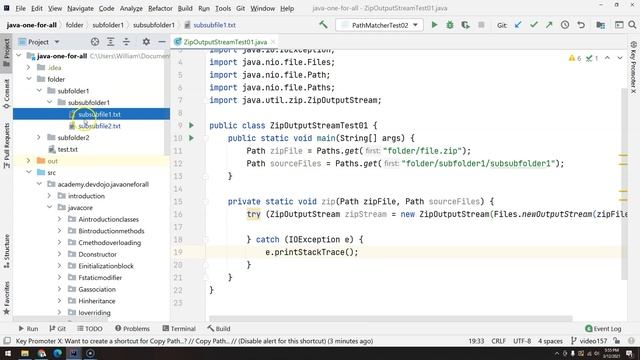Open Project panel settings gear
The image size is (640, 360).
pos(146,42)
